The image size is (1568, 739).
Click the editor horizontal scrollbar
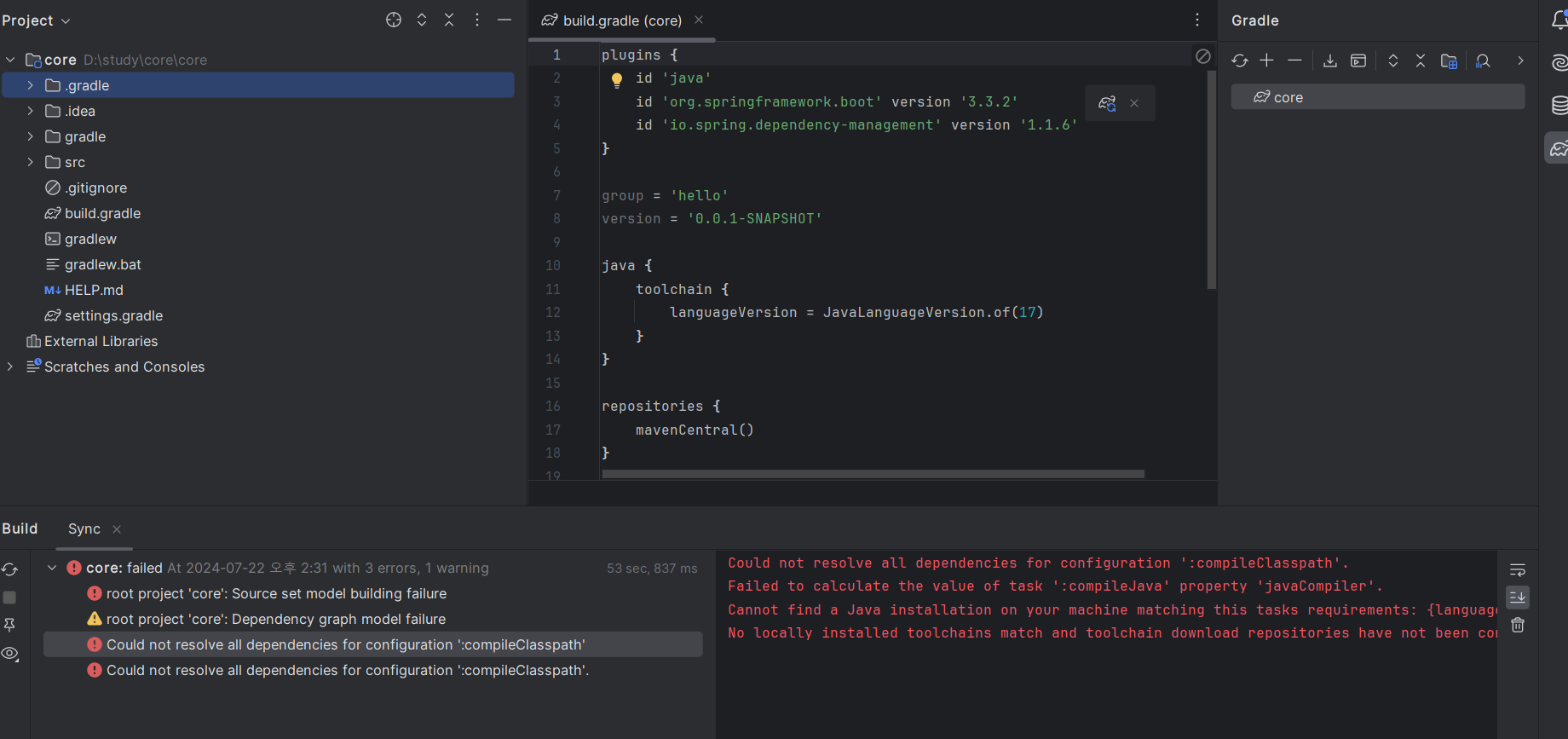(873, 474)
